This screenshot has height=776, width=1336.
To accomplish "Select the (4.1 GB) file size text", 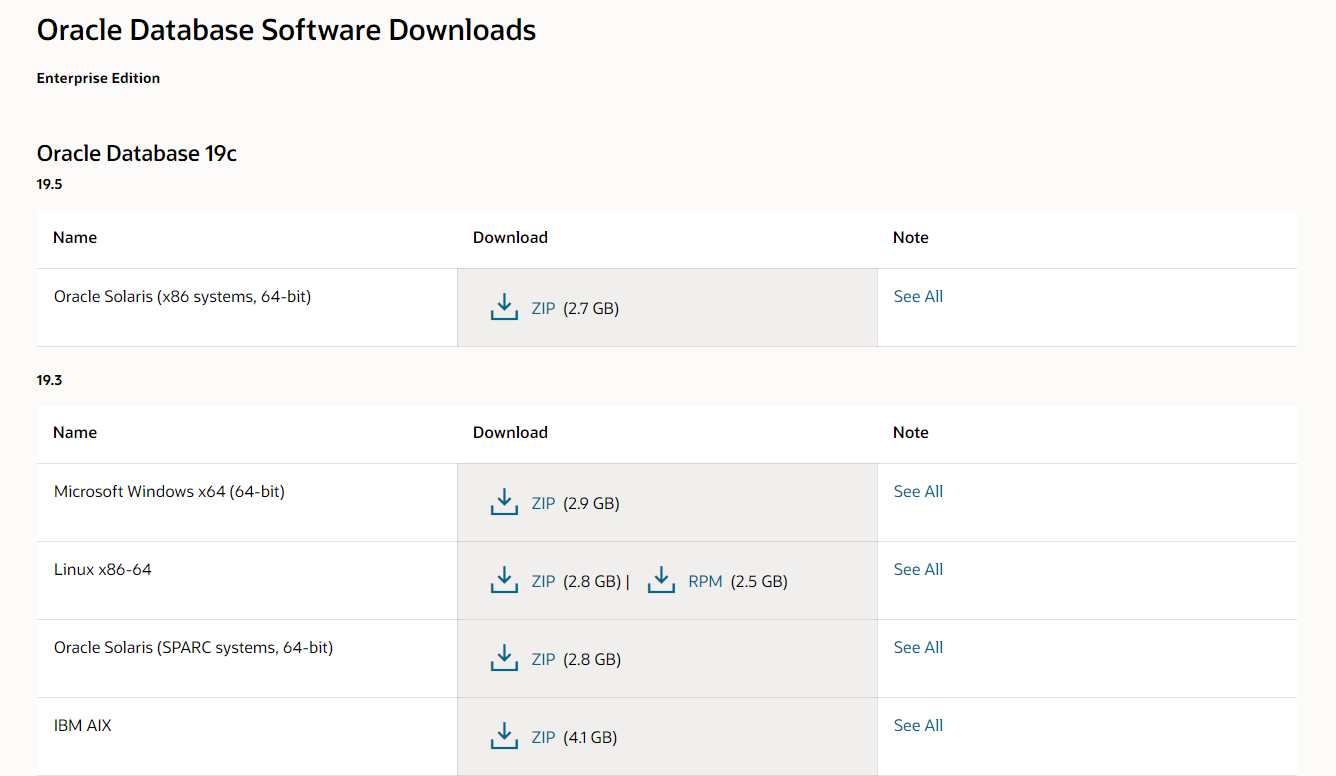I will (590, 738).
